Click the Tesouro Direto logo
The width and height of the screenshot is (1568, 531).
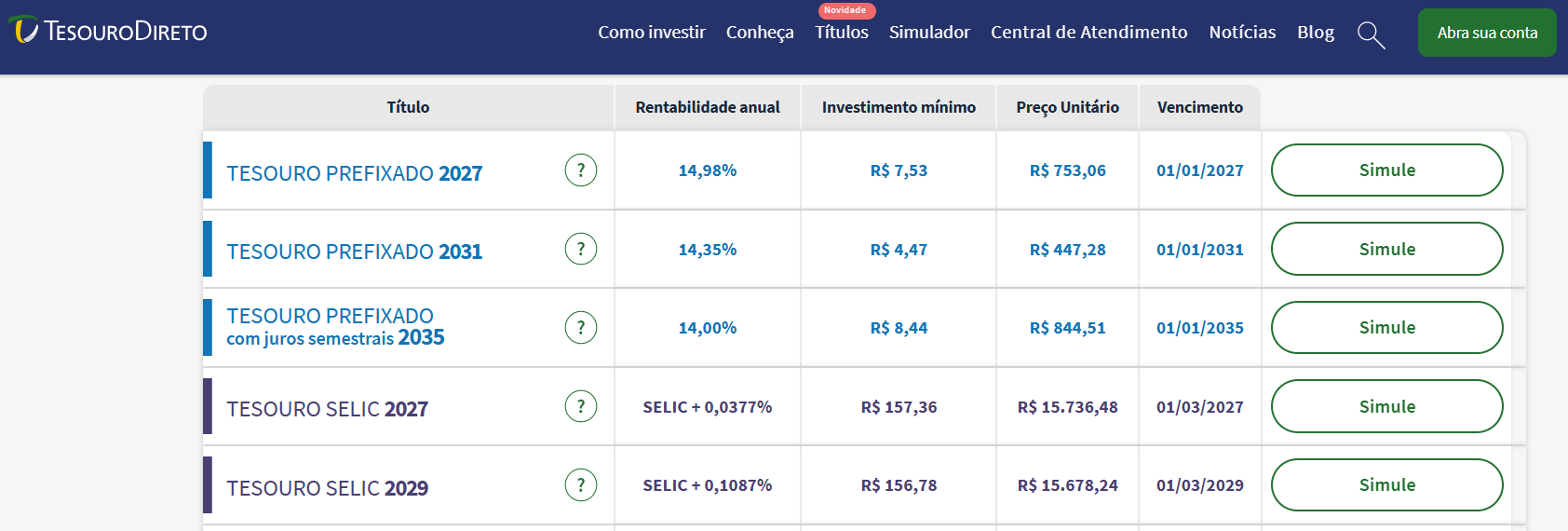coord(108,31)
